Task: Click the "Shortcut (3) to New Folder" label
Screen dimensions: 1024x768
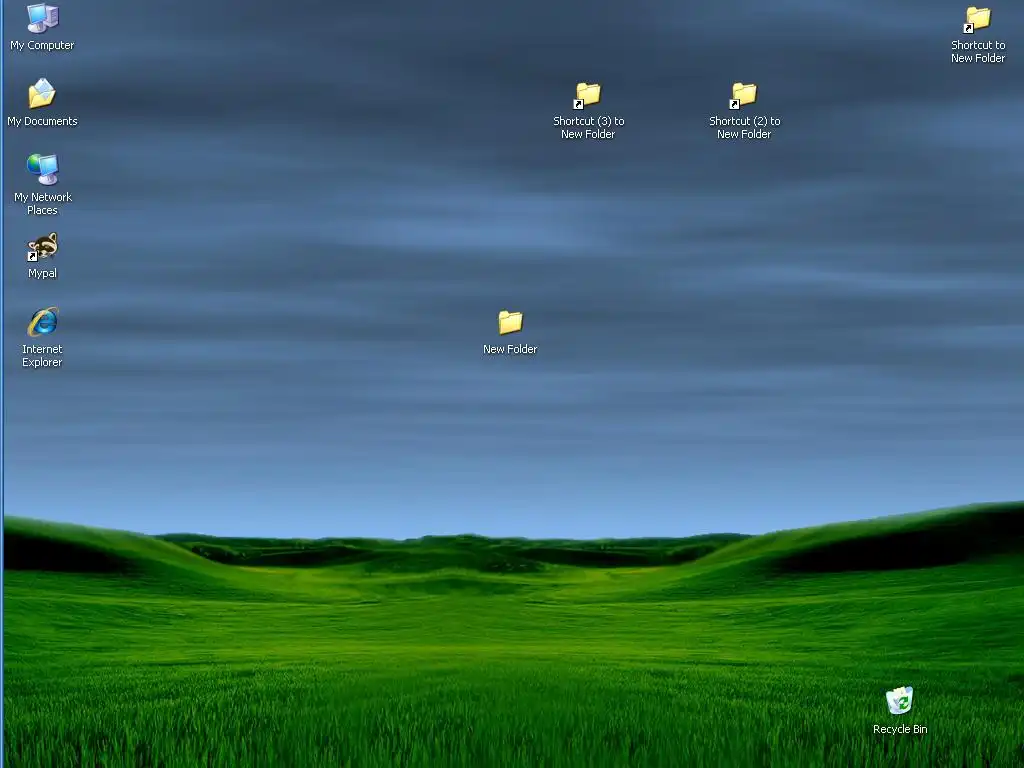Action: [x=588, y=127]
